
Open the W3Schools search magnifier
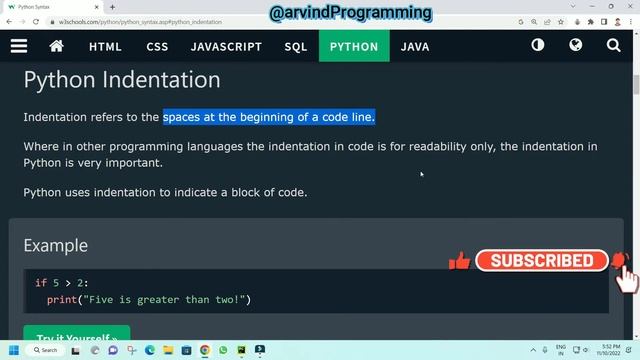613,45
